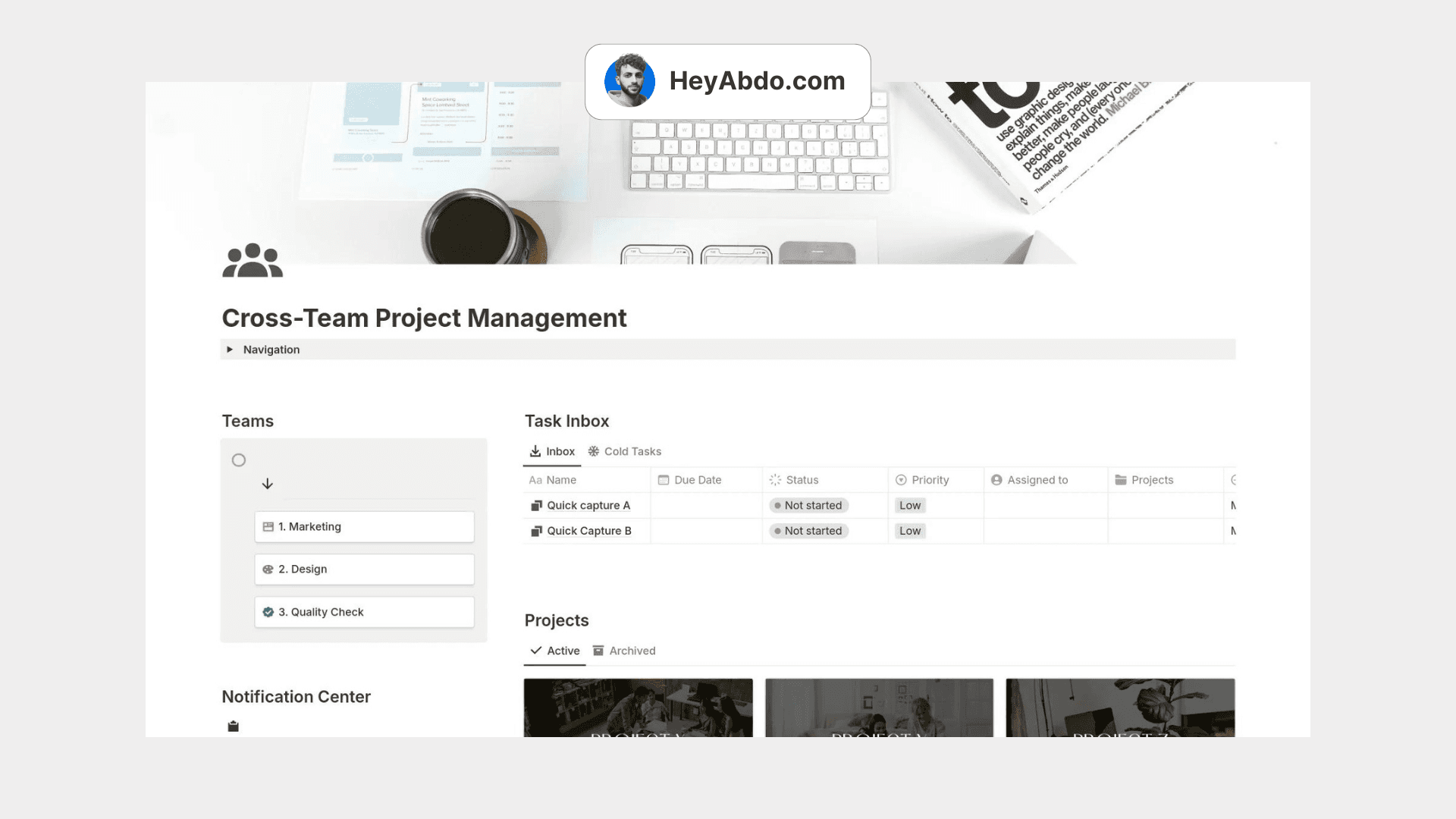The image size is (1456, 819).
Task: Click the Design team icon
Action: [x=268, y=568]
